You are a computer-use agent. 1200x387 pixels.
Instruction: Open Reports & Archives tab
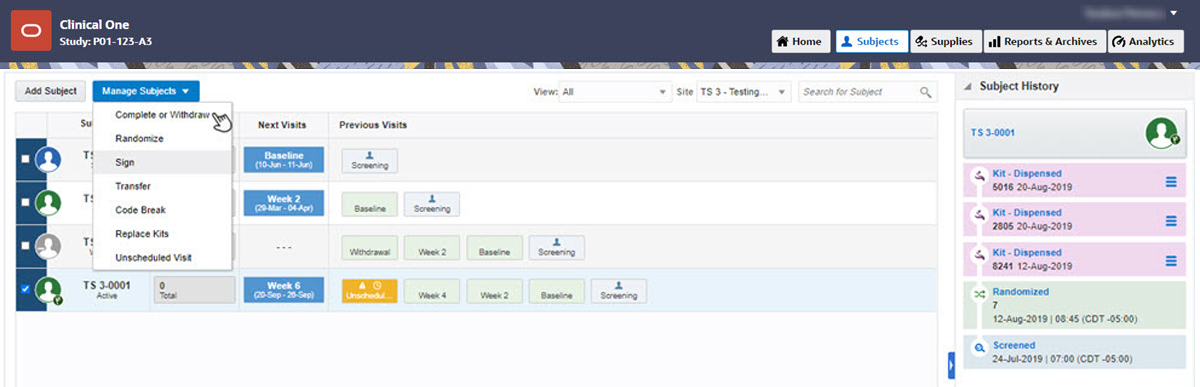1045,42
